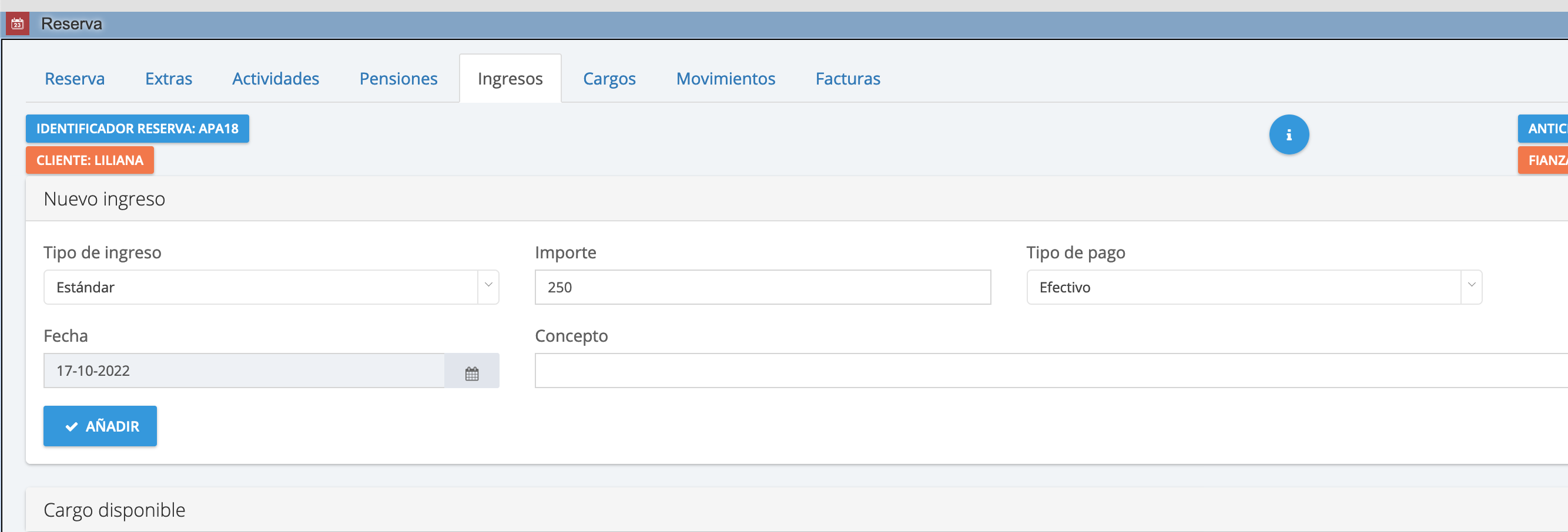Open the date picker calendar icon
The image size is (1568, 532).
pyautogui.click(x=472, y=372)
